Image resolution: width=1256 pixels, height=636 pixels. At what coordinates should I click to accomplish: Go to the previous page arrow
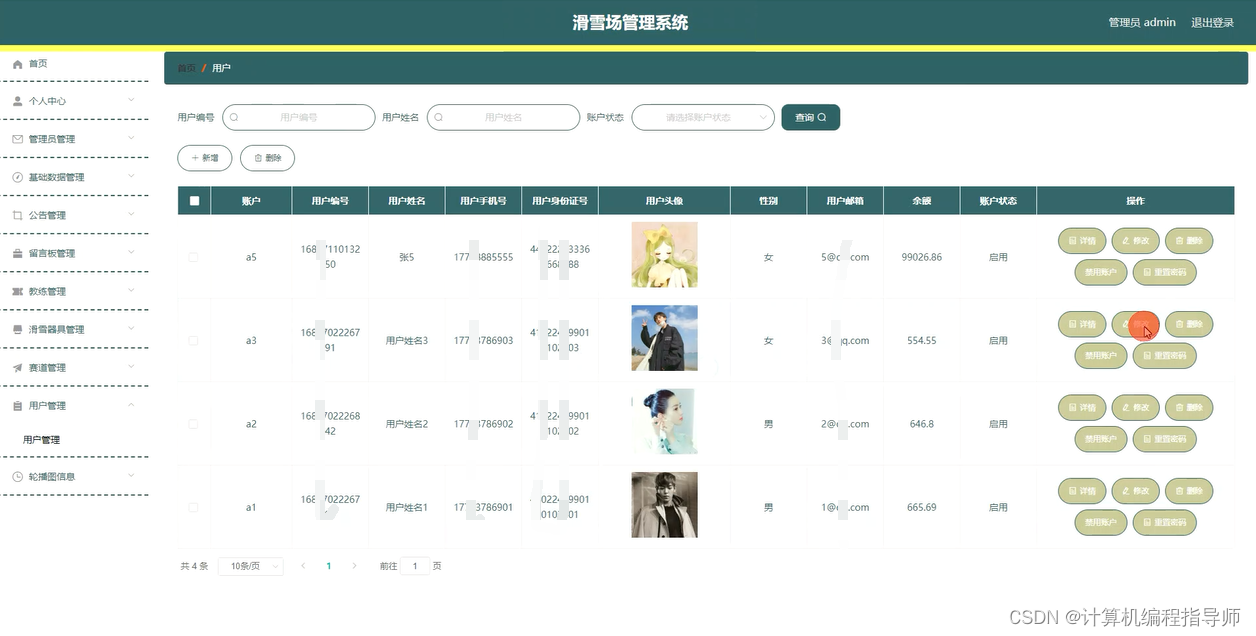303,566
